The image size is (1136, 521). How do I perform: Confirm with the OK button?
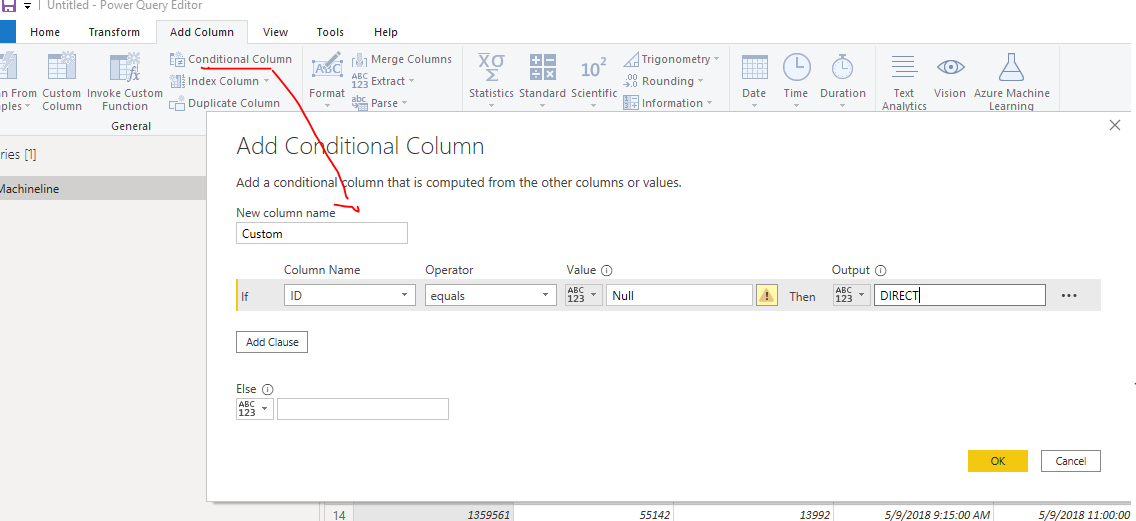pyautogui.click(x=998, y=461)
